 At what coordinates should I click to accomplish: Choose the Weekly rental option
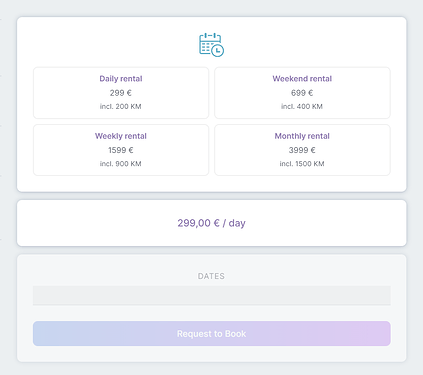(121, 150)
